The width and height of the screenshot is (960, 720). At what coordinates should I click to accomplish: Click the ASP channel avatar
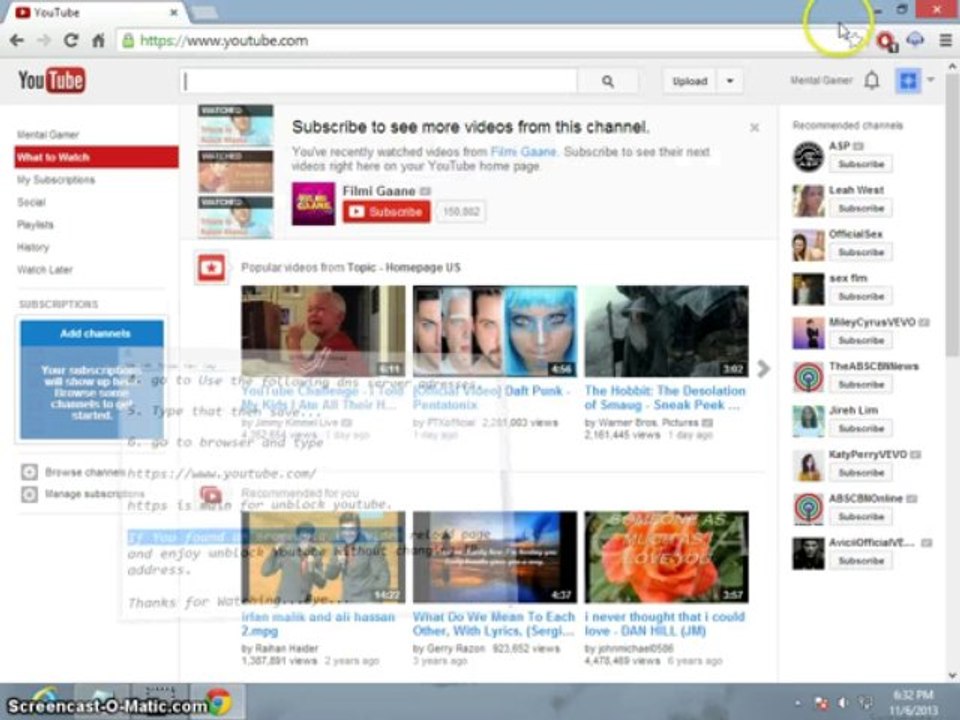coord(808,157)
